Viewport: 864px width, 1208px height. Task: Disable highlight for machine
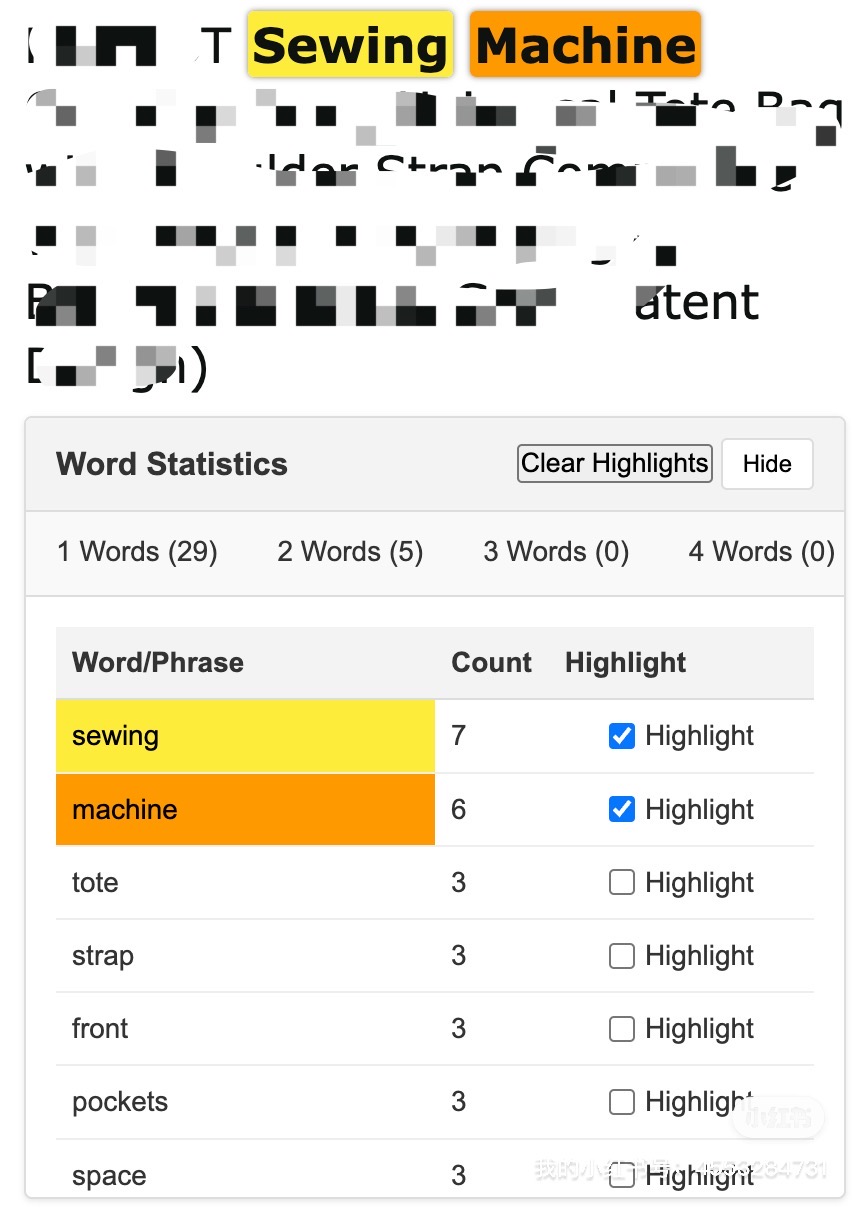pyautogui.click(x=622, y=810)
